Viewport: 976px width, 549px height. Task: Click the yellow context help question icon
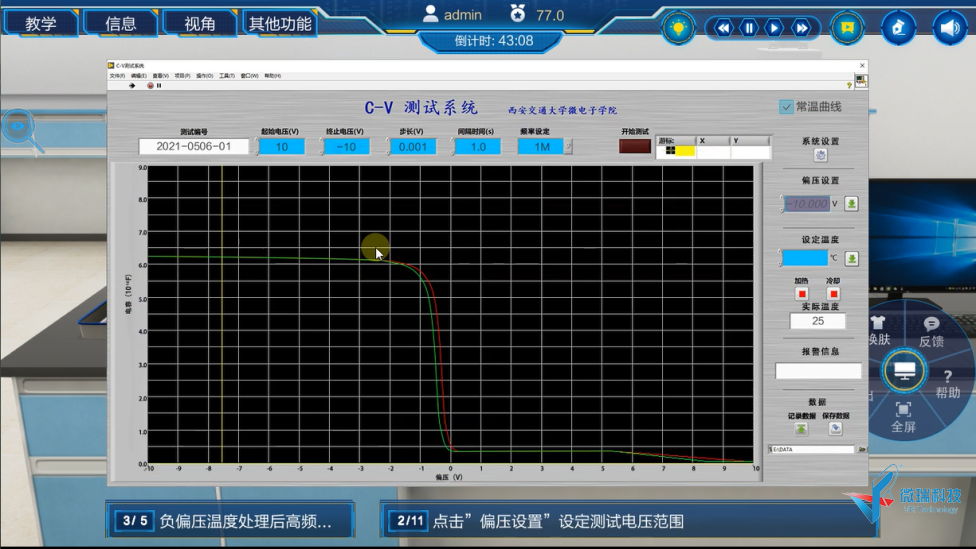[849, 85]
